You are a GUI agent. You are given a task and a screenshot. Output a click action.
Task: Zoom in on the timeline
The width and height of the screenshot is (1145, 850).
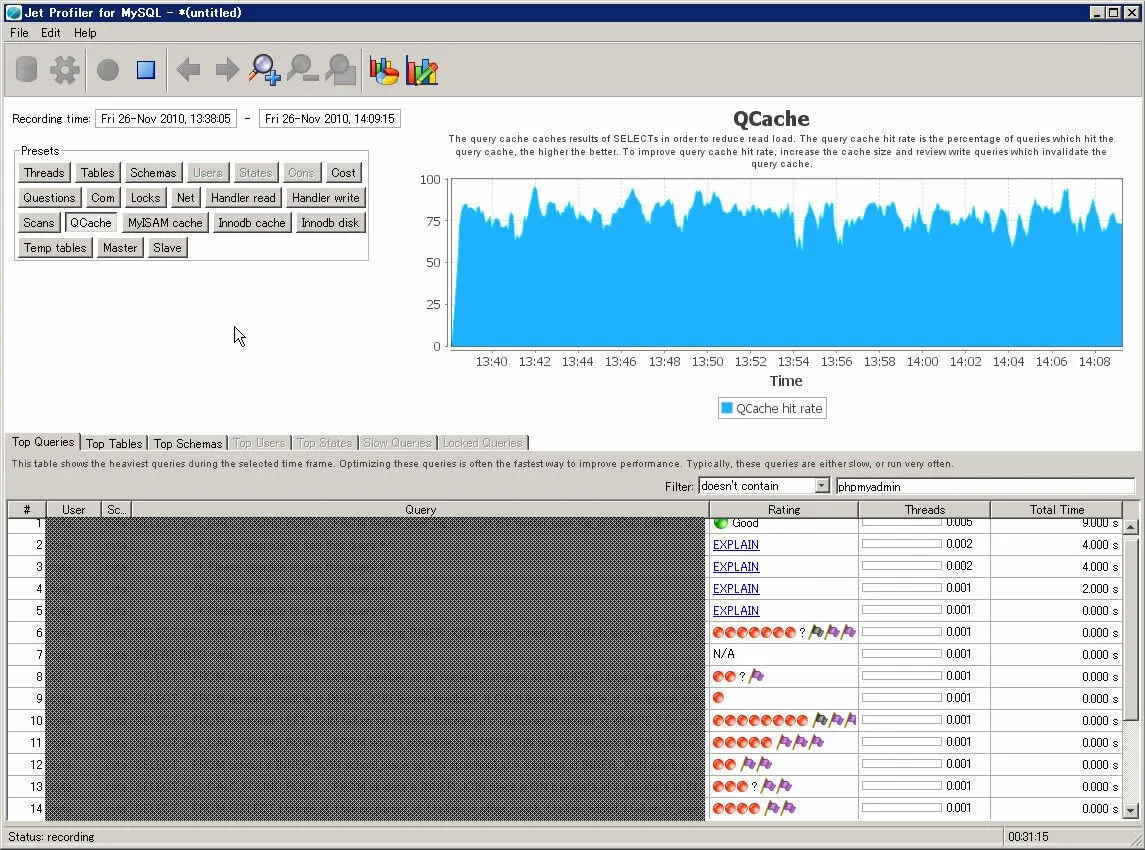tap(262, 69)
